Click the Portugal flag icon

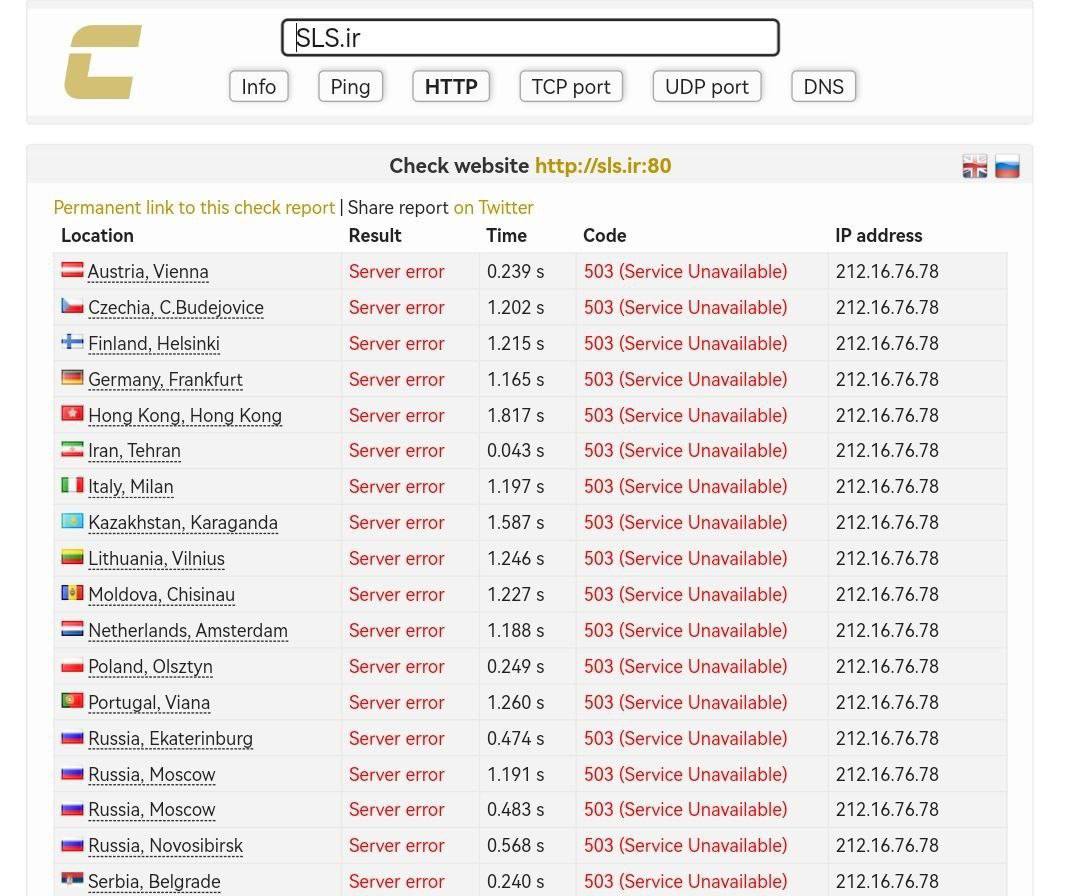click(x=72, y=700)
